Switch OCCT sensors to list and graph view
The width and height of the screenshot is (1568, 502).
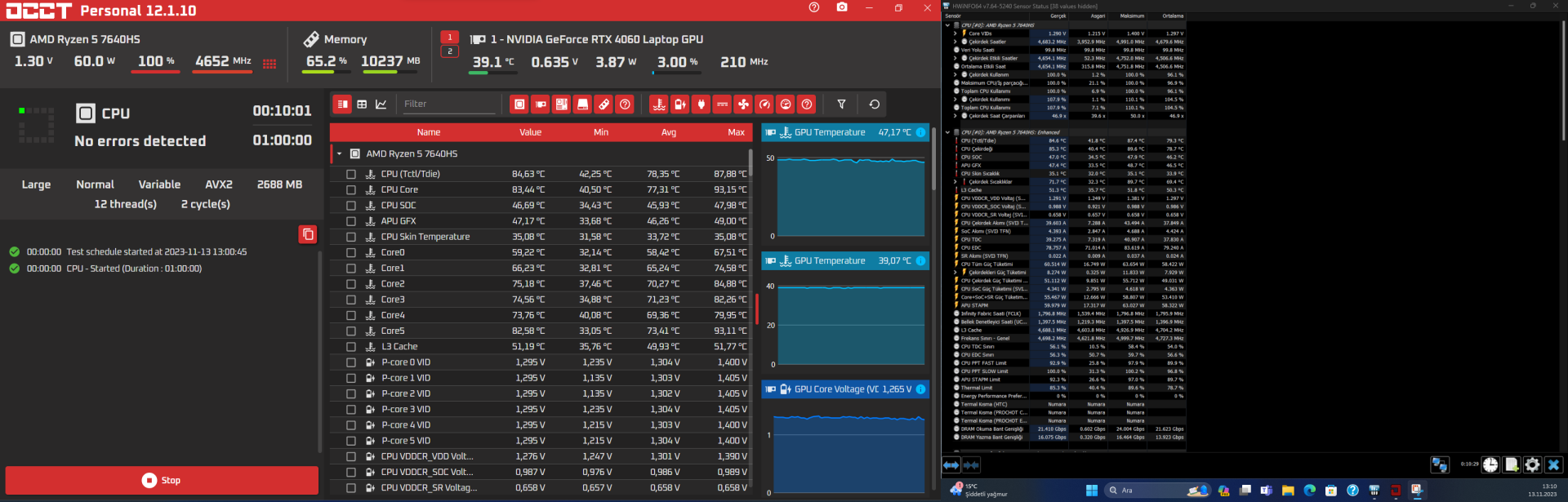point(343,104)
